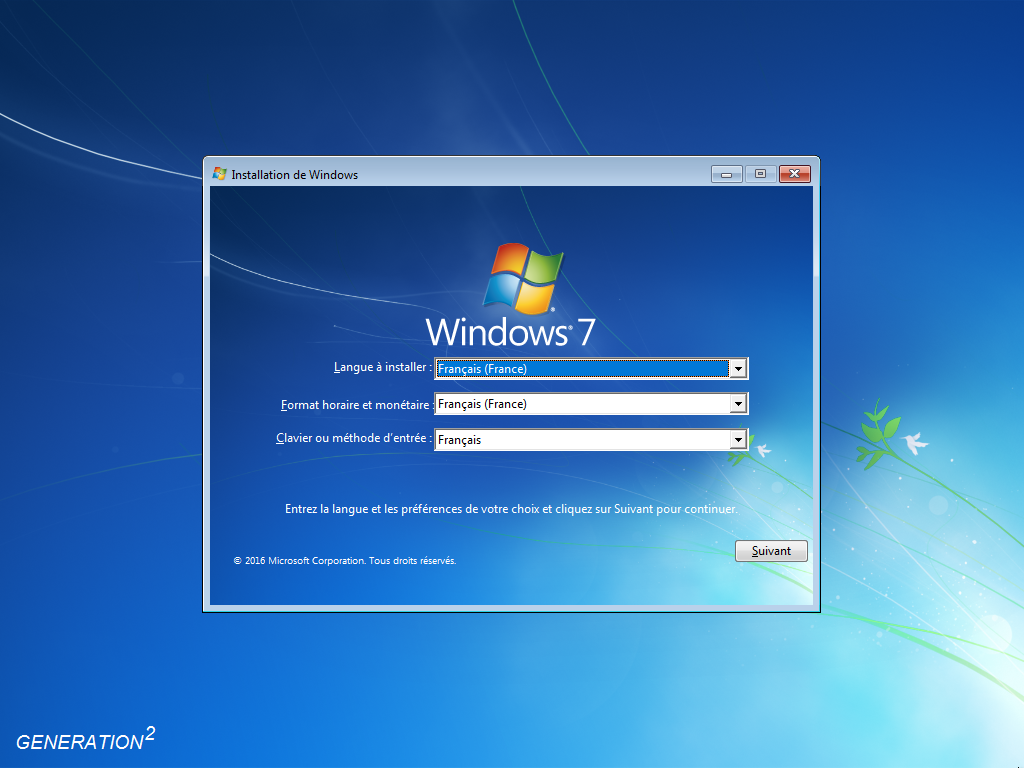1024x768 pixels.
Task: Minimize the Installation de Windows window
Action: click(726, 174)
